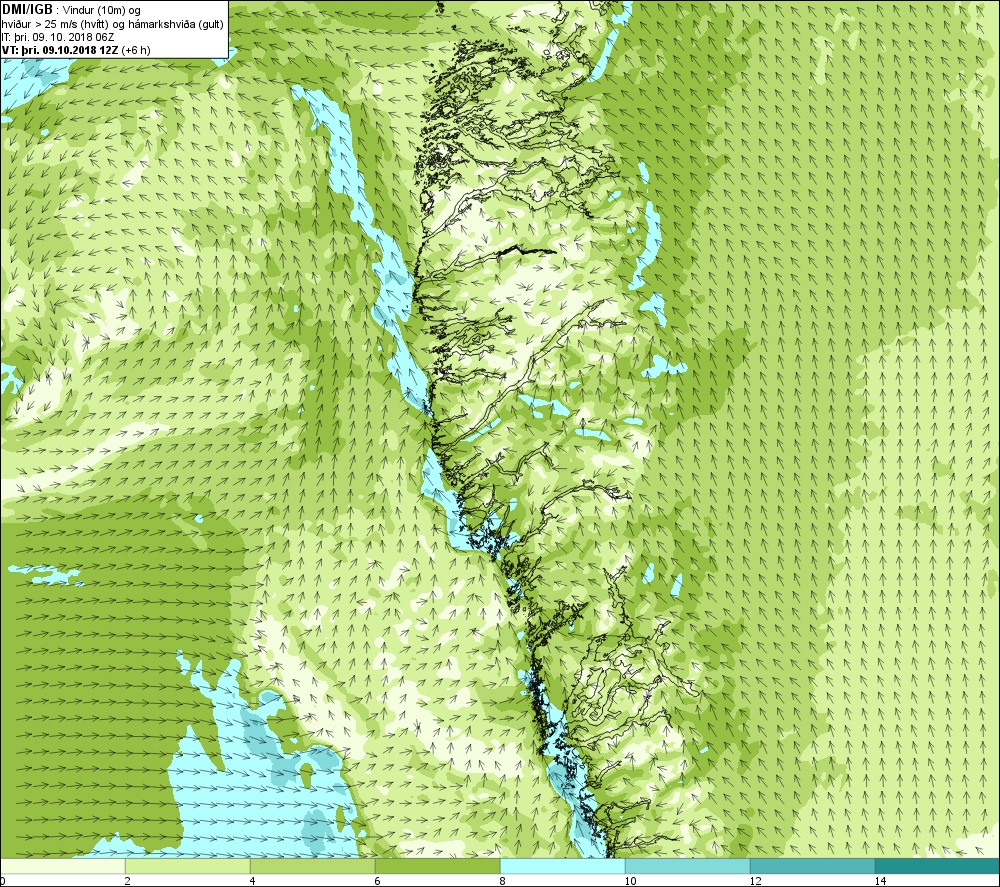This screenshot has width=1000, height=887.
Task: Click the '4' label on the color scale
Action: 253,881
